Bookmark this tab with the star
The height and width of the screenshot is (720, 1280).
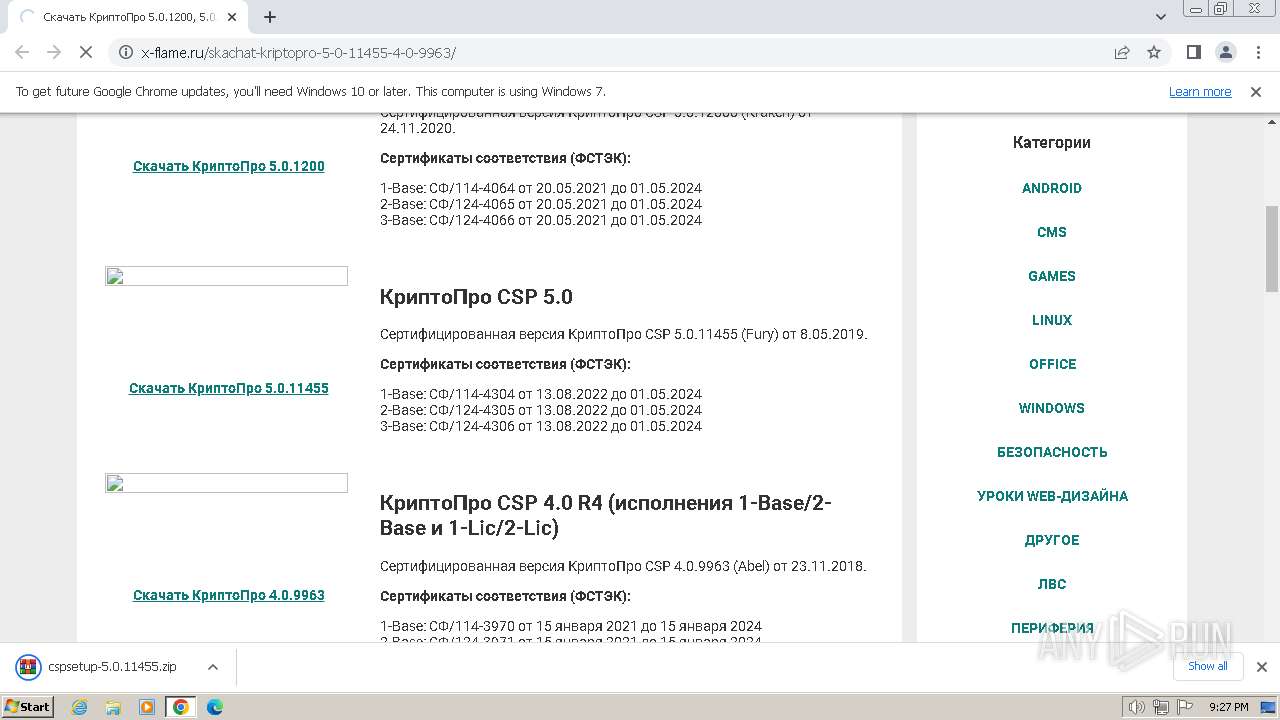(x=1154, y=52)
